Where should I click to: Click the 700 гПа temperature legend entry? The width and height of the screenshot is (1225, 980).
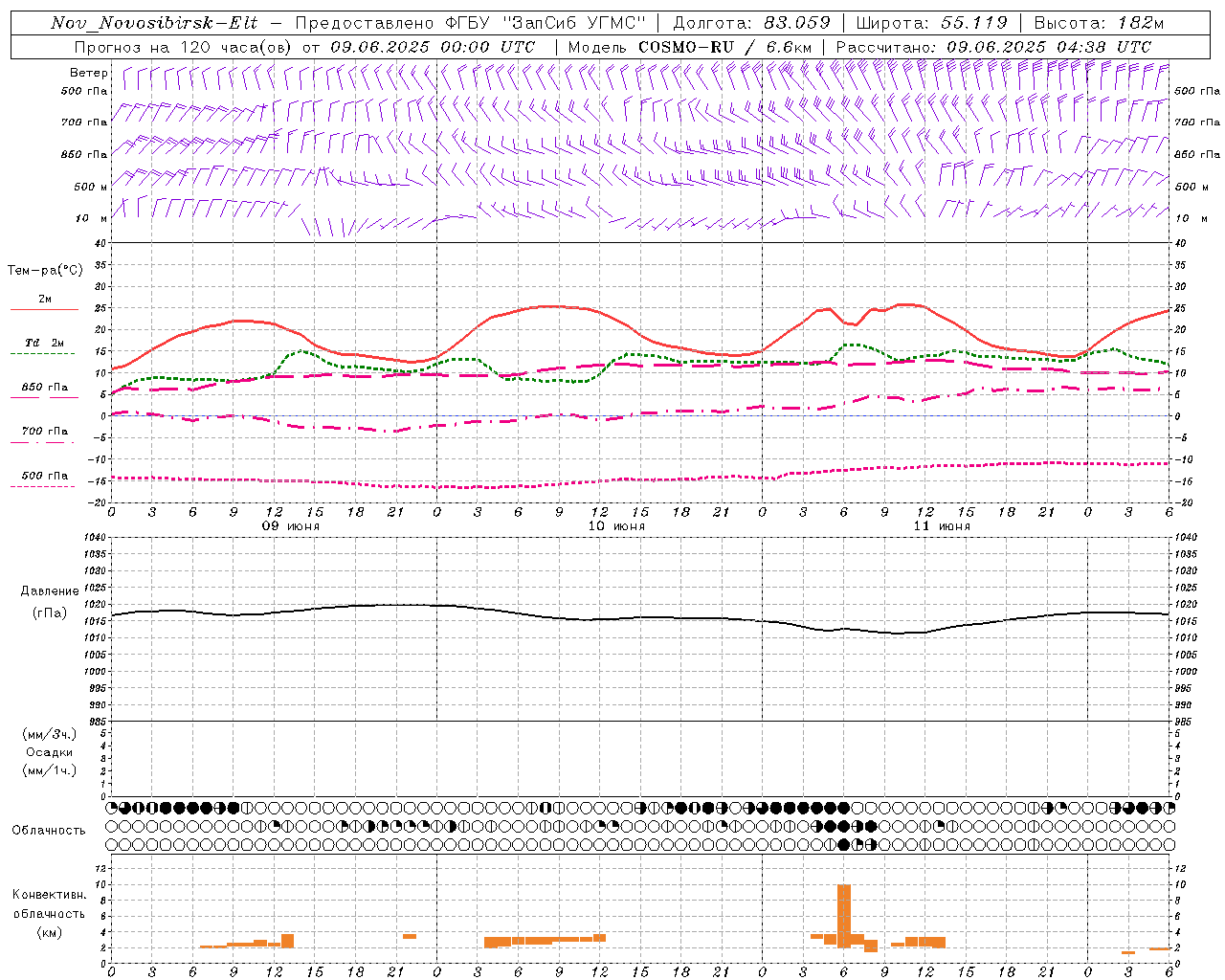[x=45, y=432]
